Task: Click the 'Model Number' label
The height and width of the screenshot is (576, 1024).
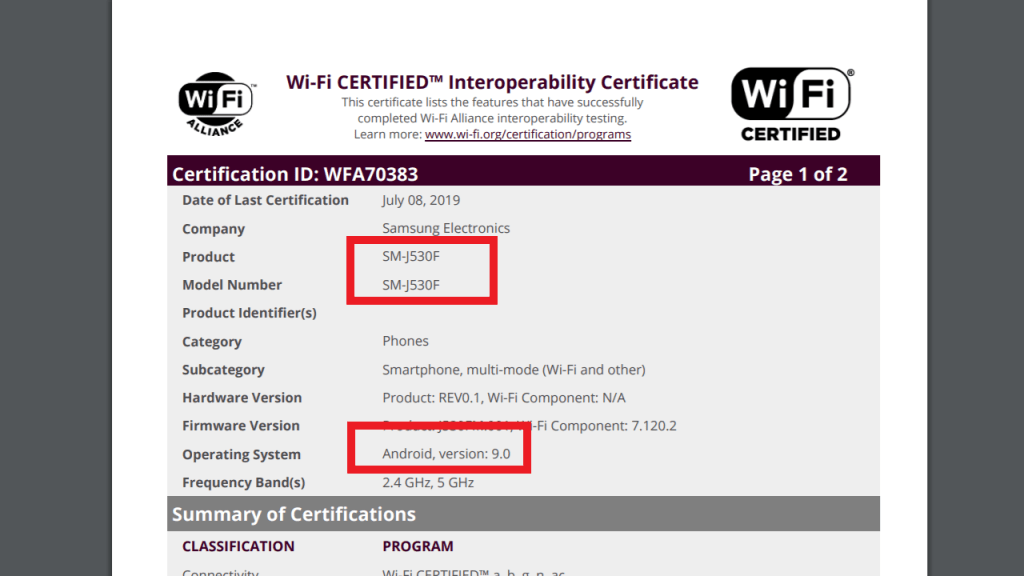Action: tap(232, 285)
